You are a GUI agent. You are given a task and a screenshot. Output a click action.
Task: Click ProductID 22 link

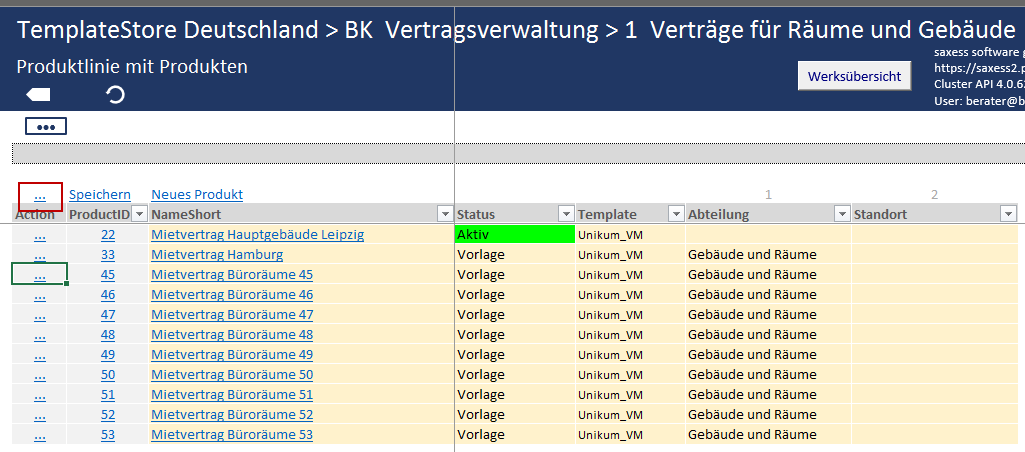click(108, 235)
